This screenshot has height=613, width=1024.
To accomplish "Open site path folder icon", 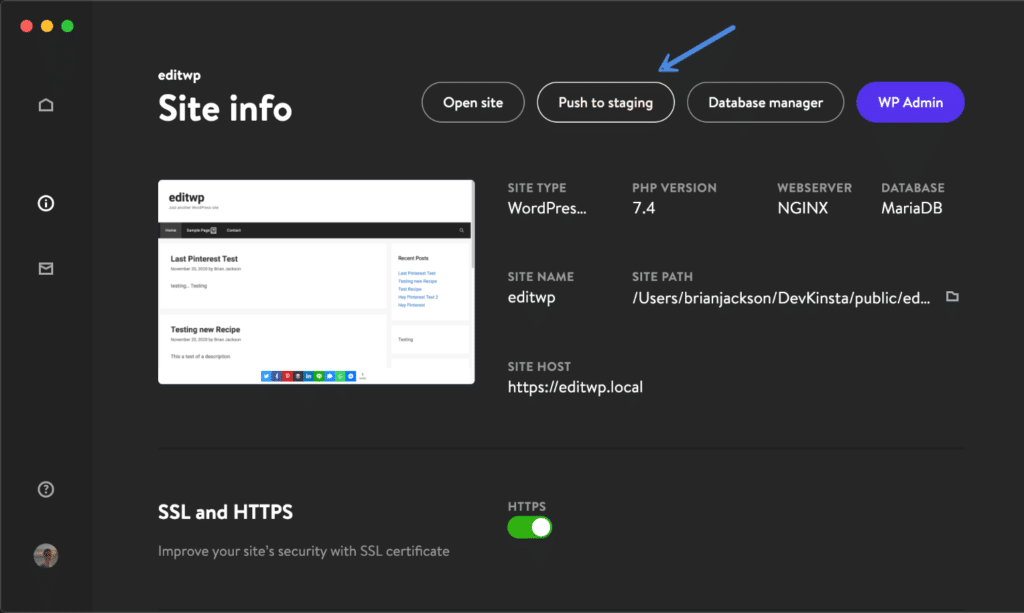I will coord(952,297).
